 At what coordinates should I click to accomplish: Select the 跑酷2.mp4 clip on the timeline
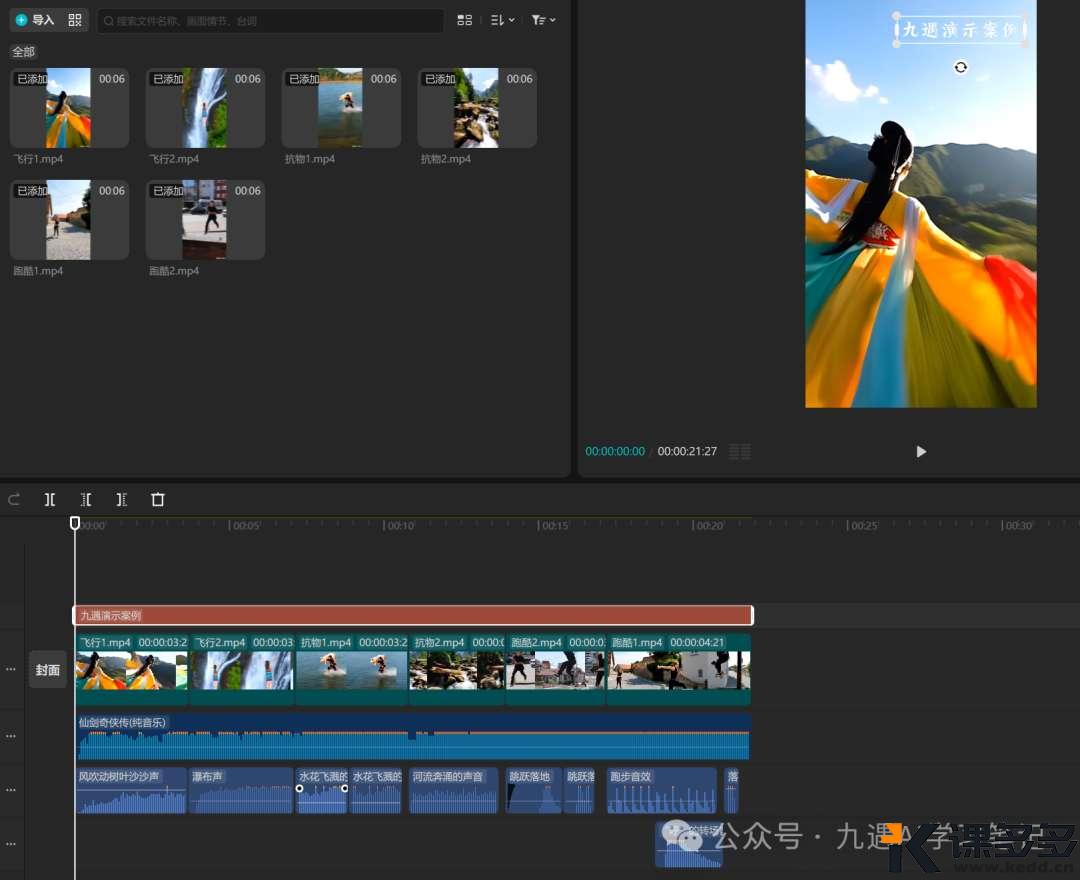(x=557, y=669)
